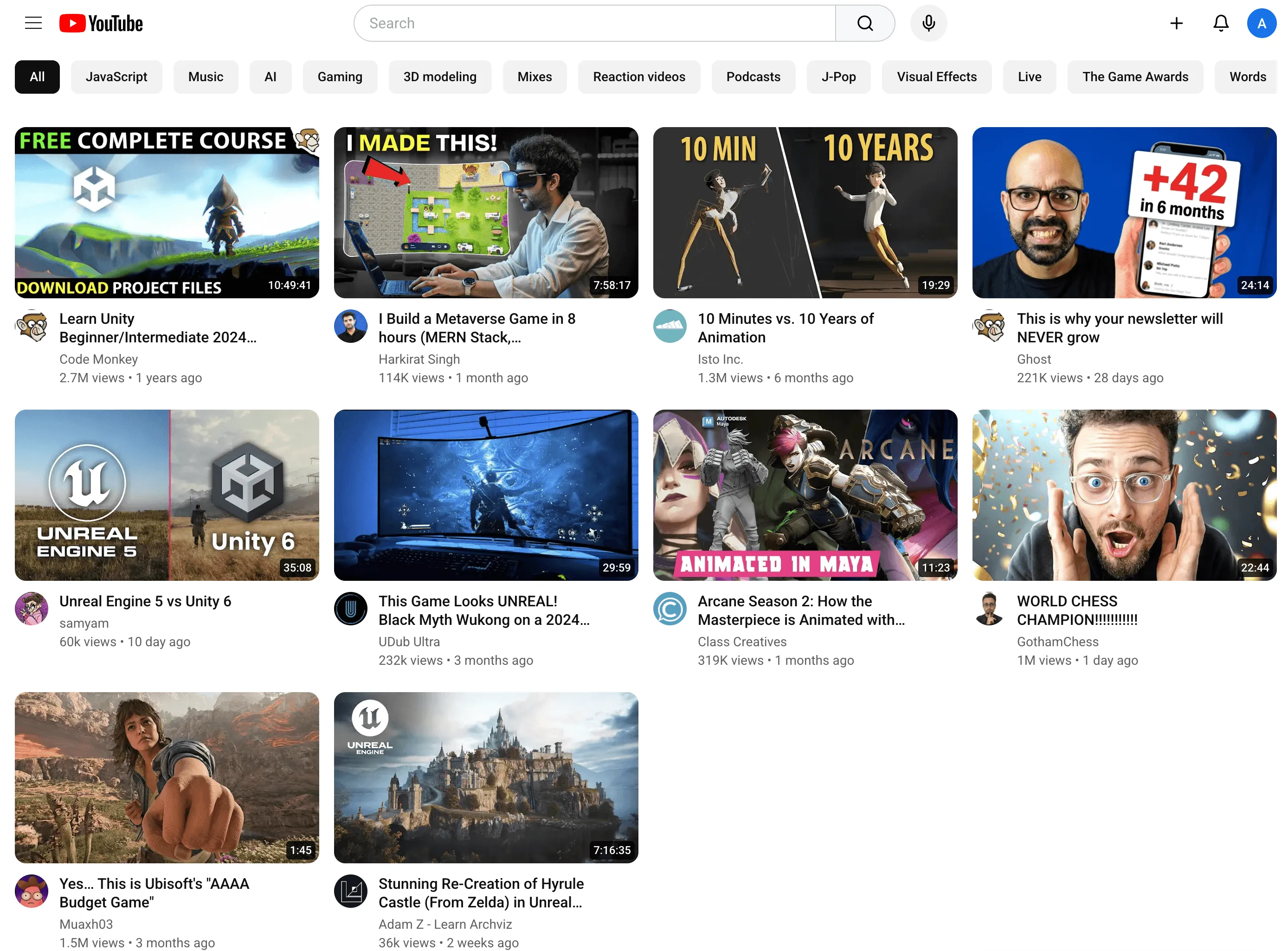Viewport: 1288px width, 951px height.
Task: Open Class Creatives channel avatar
Action: pyautogui.click(x=670, y=609)
